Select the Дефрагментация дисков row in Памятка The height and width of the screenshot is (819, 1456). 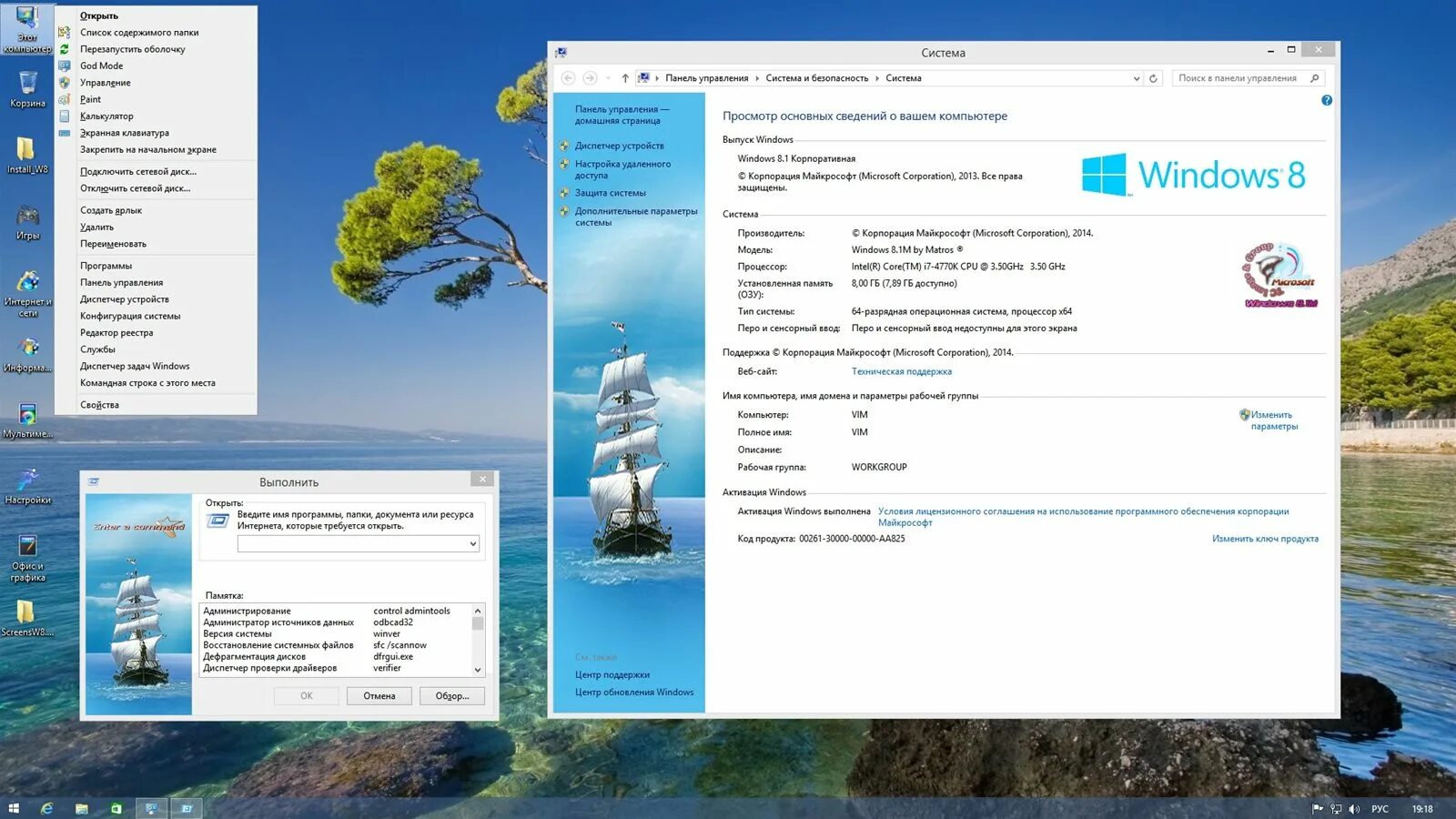coord(334,657)
